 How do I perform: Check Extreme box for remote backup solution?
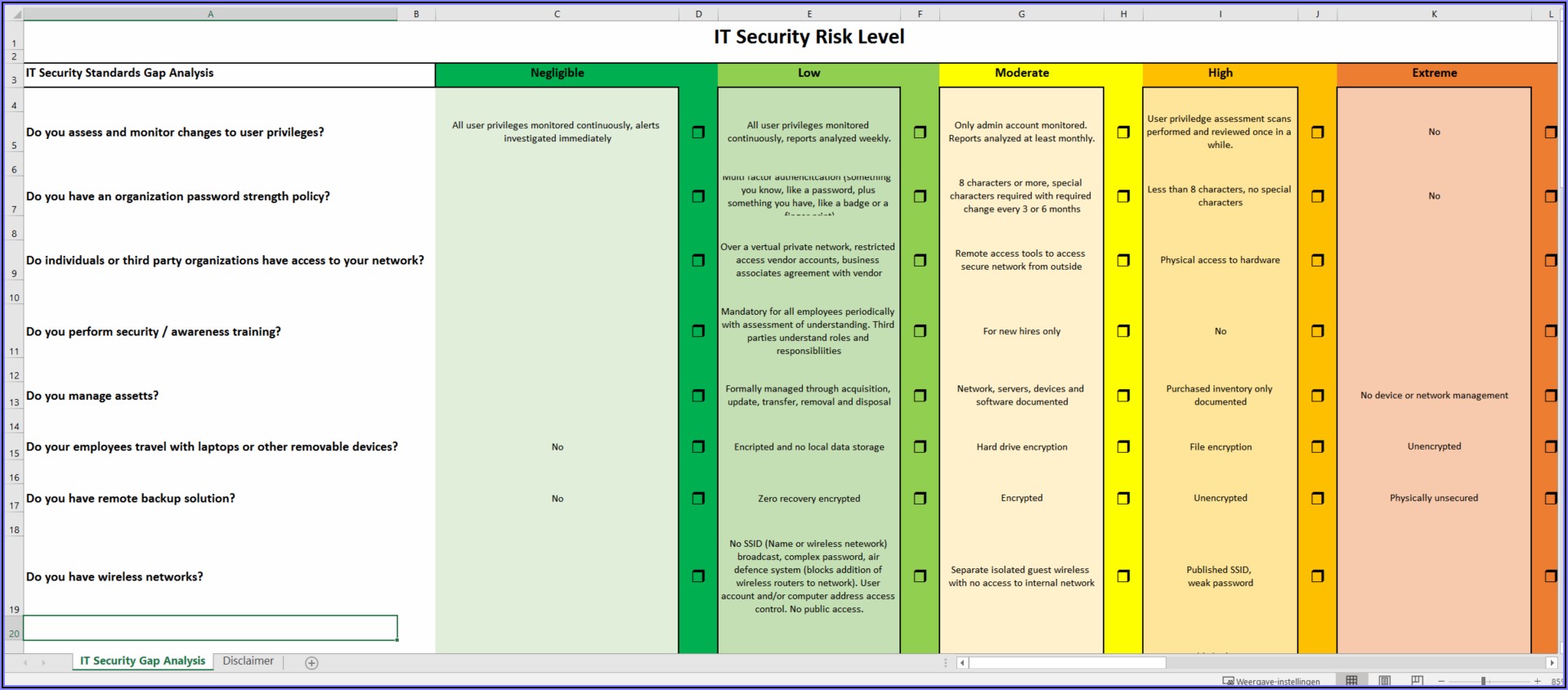point(1550,498)
